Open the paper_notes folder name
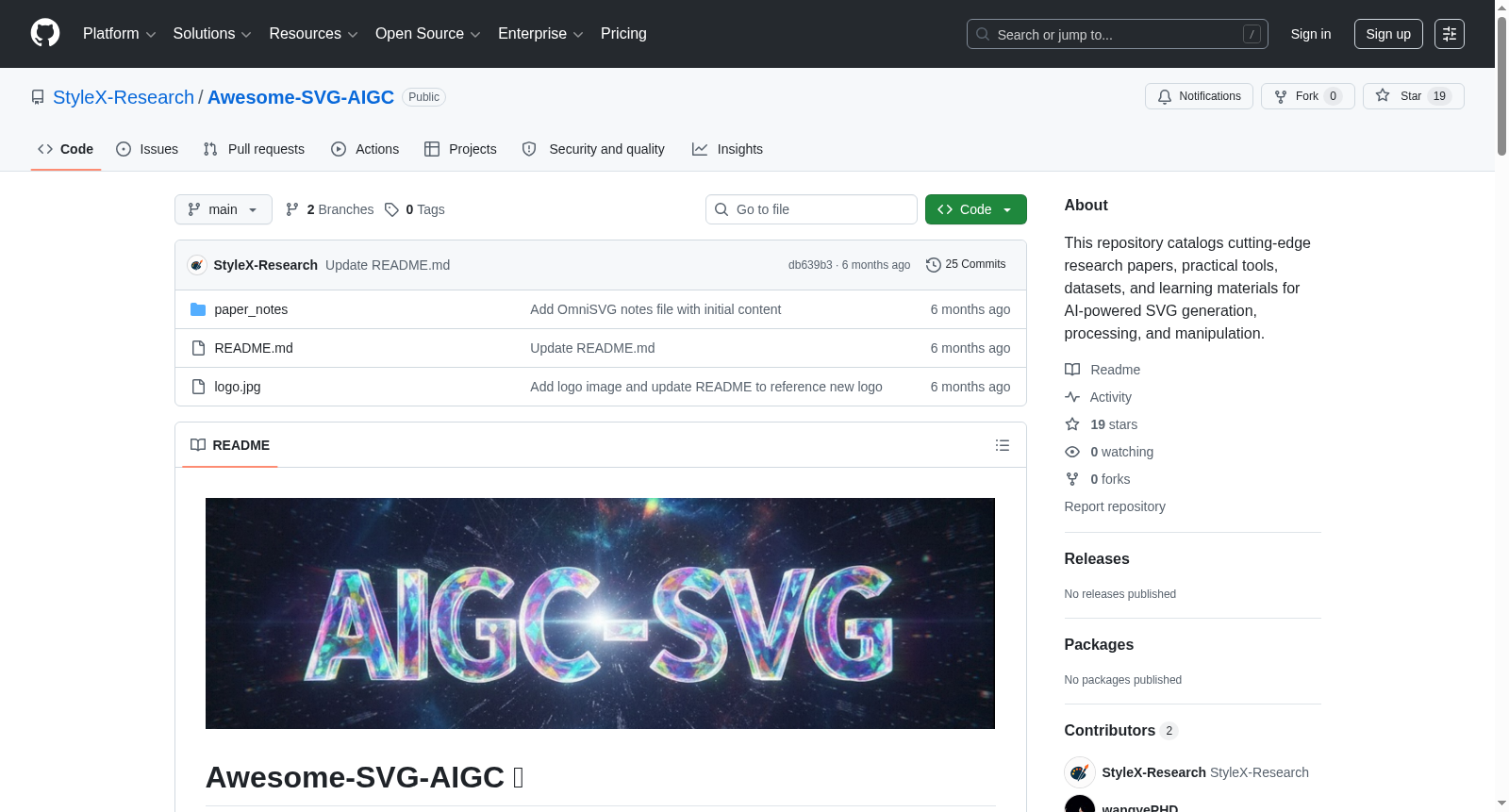The width and height of the screenshot is (1509, 812). pos(251,309)
